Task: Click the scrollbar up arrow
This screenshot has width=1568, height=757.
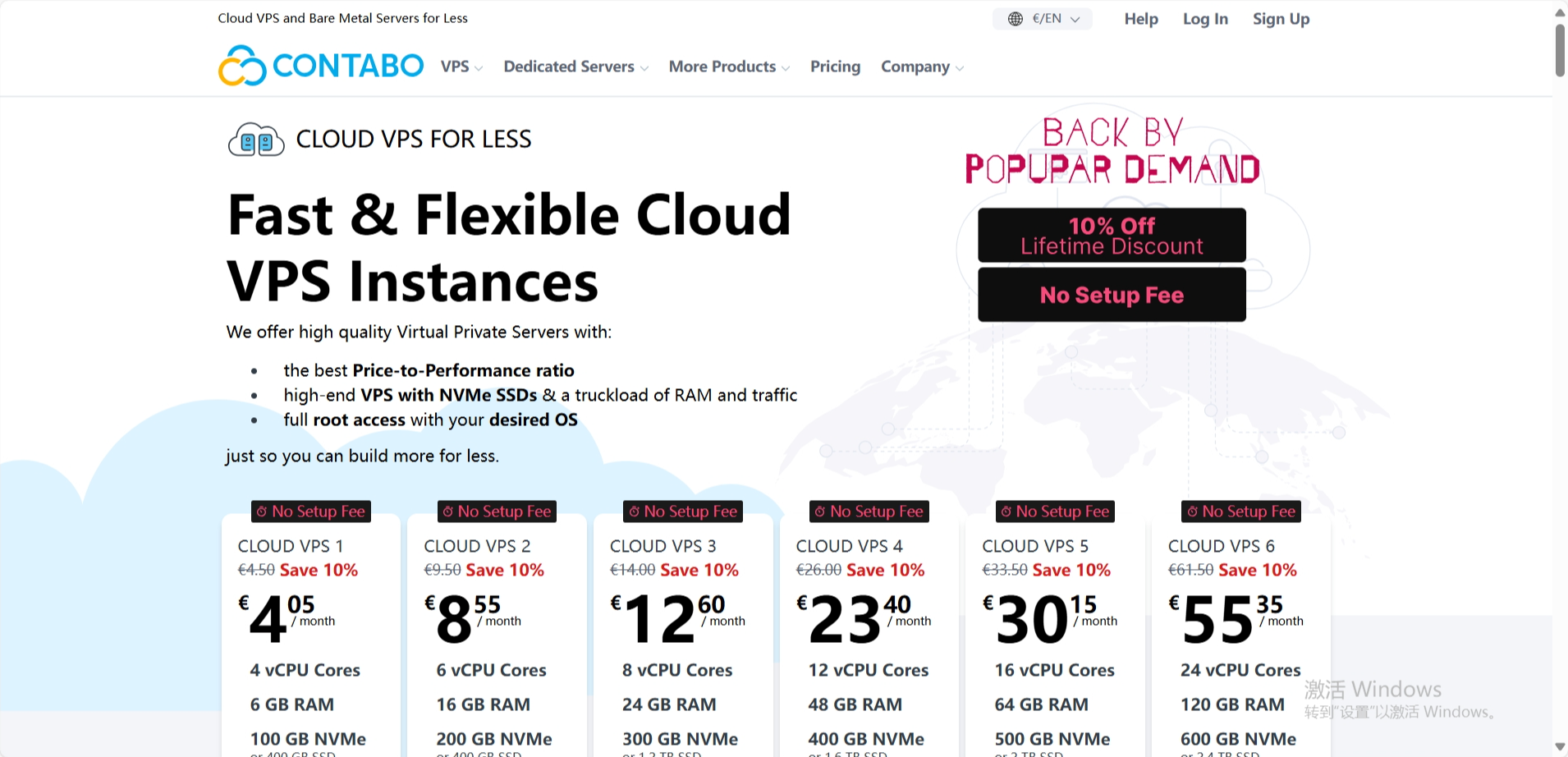Action: point(1559,11)
